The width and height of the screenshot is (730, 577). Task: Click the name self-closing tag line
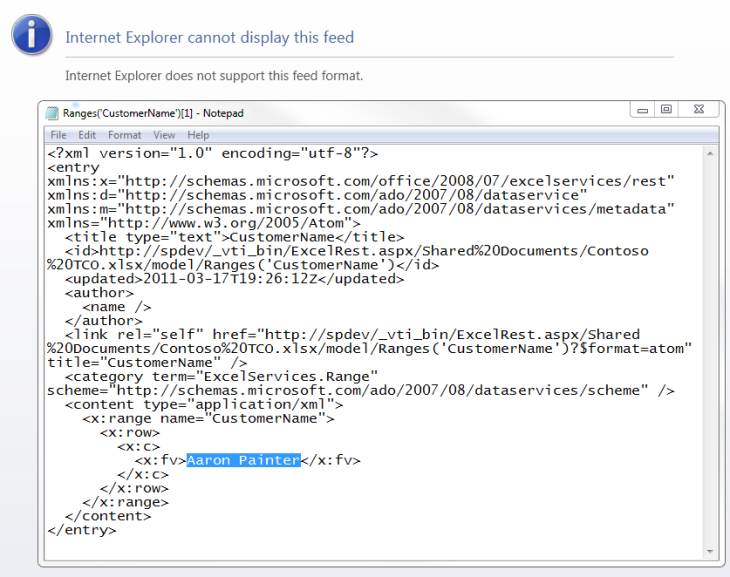tap(117, 307)
